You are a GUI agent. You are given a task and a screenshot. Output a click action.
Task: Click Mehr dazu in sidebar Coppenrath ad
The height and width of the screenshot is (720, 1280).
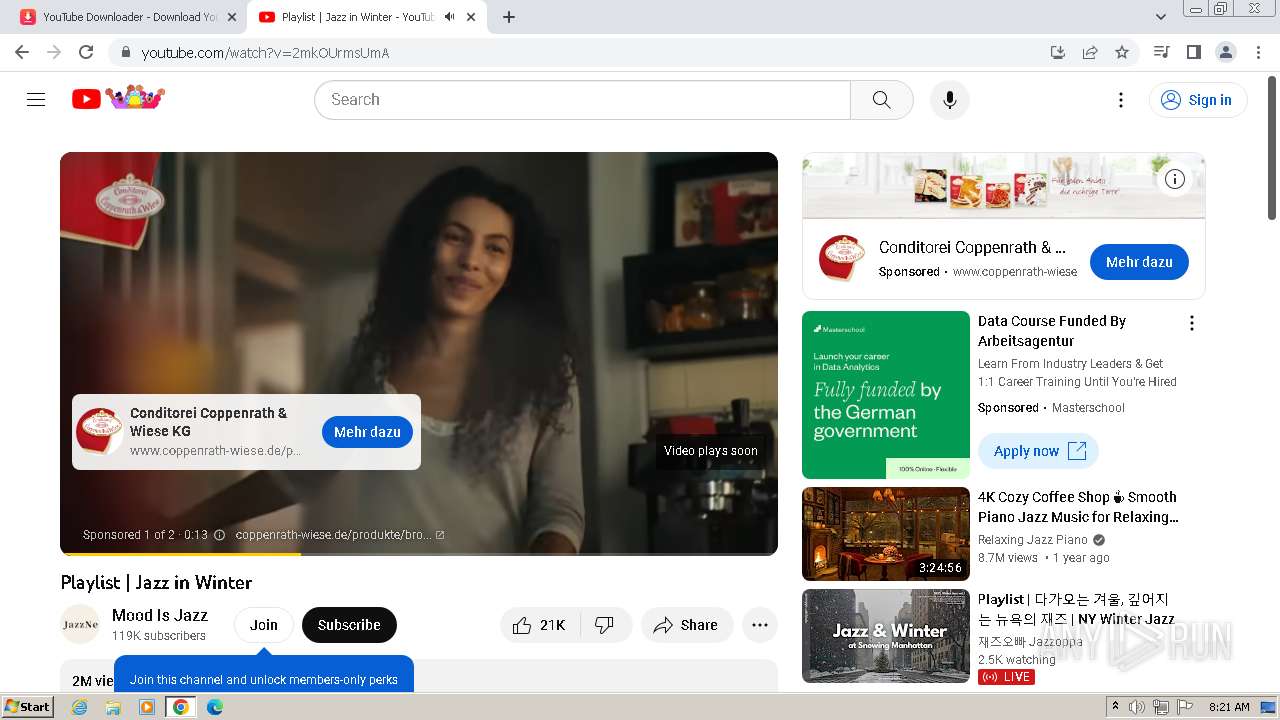1139,262
